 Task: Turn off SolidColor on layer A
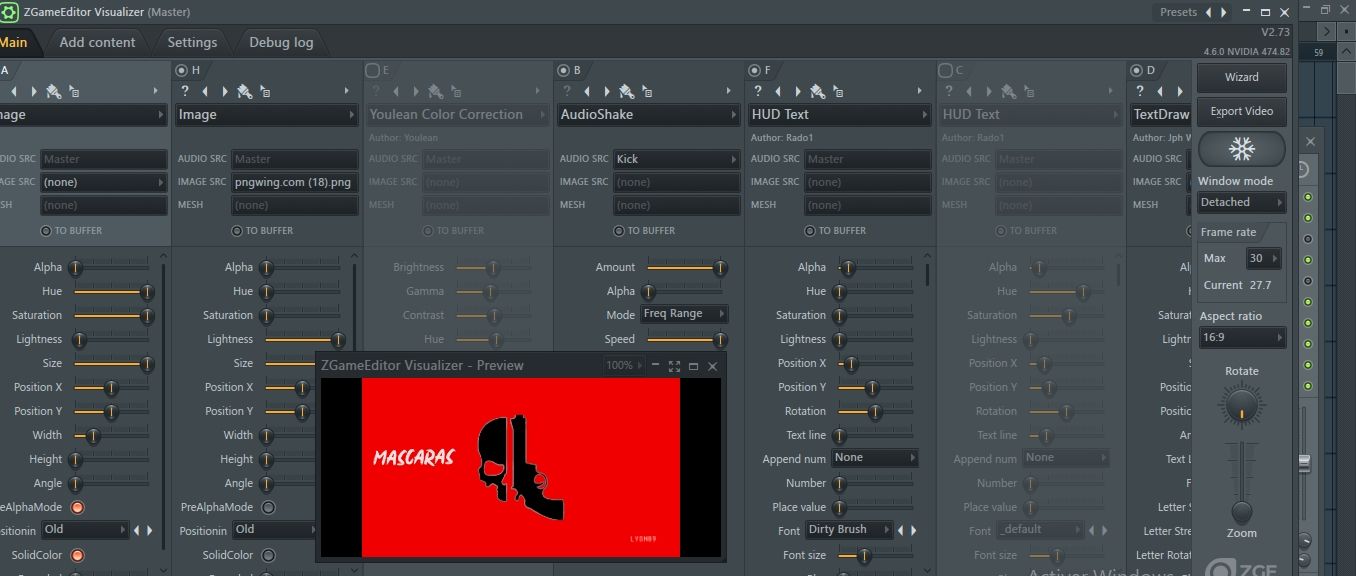pos(77,555)
